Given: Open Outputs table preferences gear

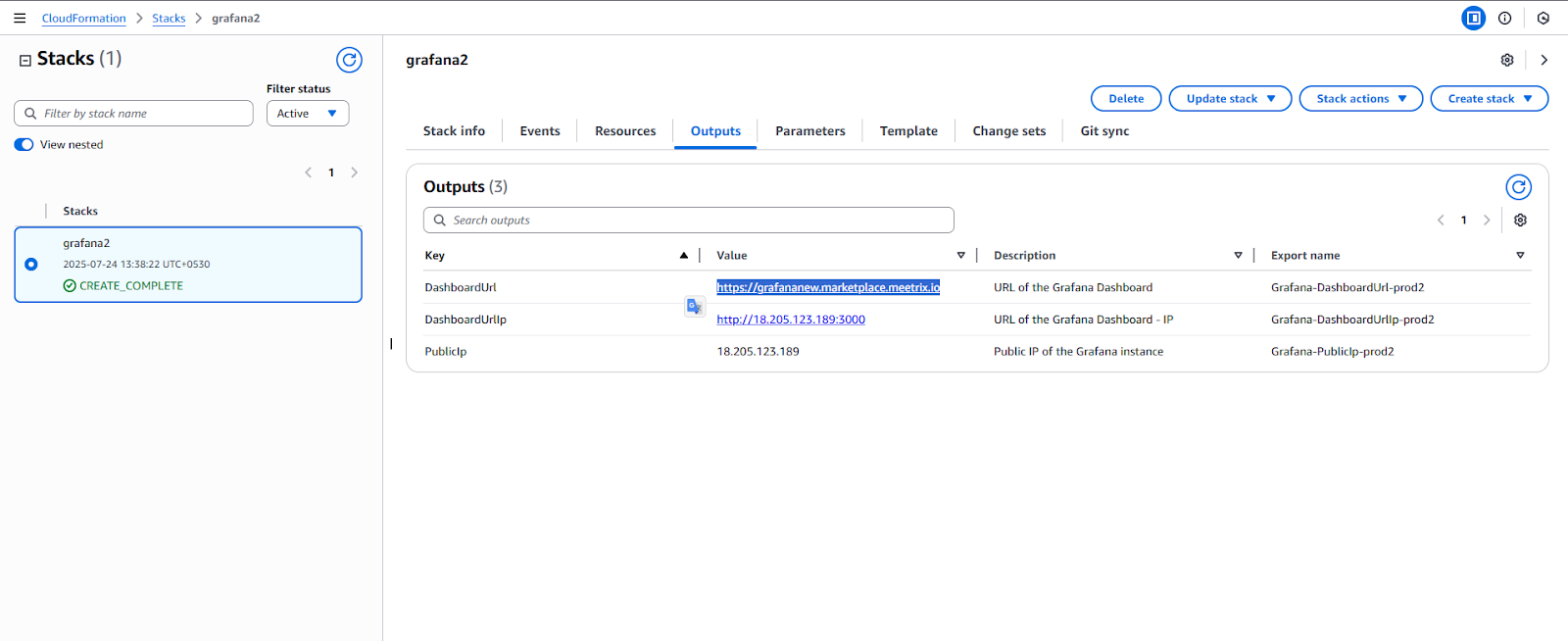Looking at the screenshot, I should [x=1520, y=221].
